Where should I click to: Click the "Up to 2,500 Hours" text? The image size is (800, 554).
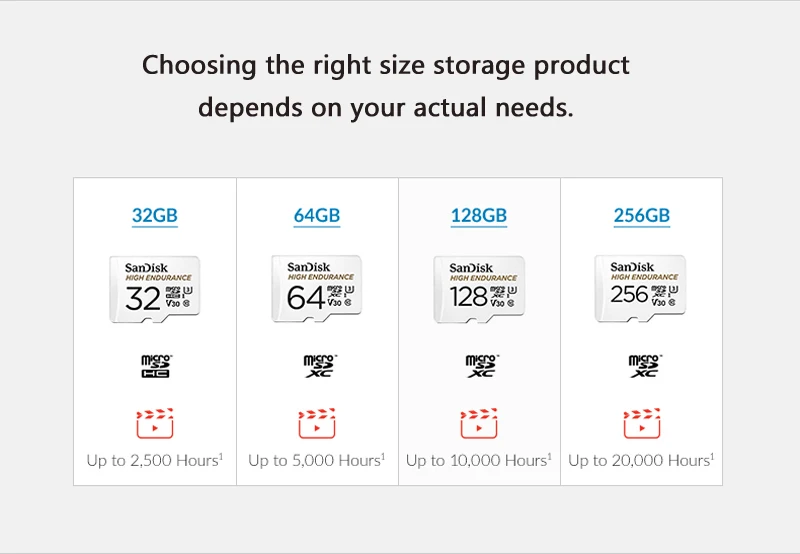click(154, 460)
